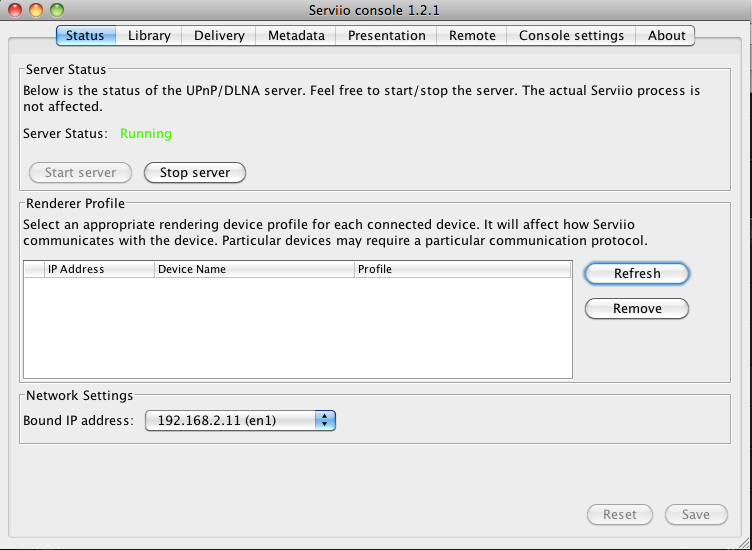Go to the Presentation tab
The width and height of the screenshot is (752, 550).
point(386,35)
